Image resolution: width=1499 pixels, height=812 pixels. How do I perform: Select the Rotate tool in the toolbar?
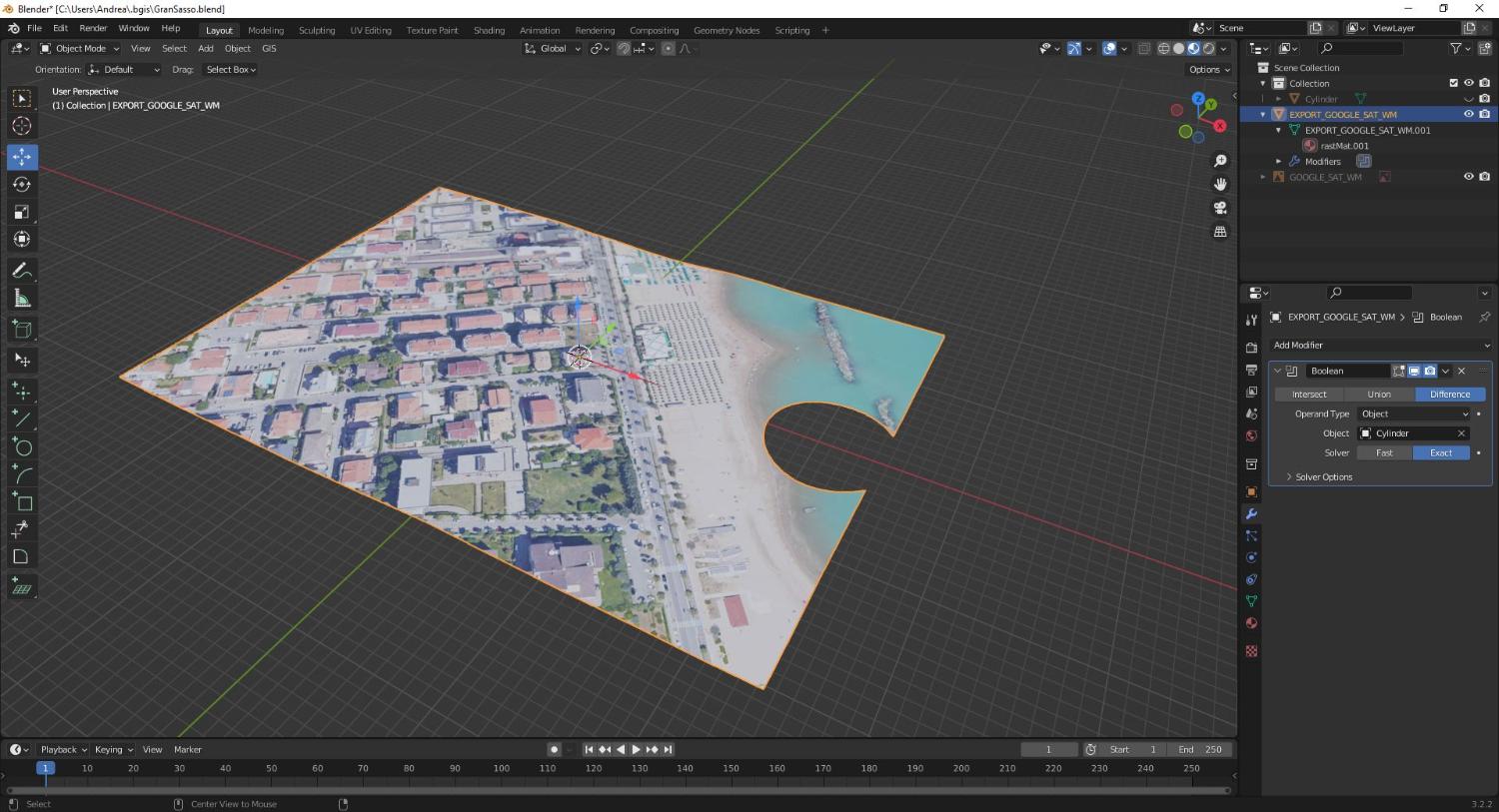click(x=21, y=185)
